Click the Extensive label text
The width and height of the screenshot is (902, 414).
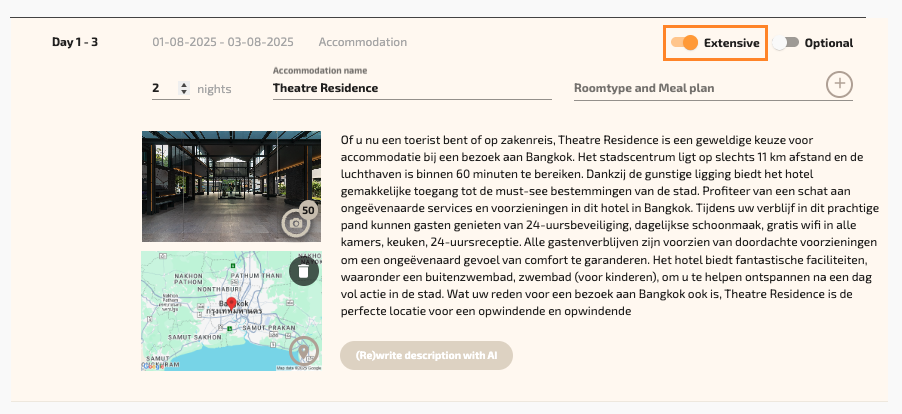tap(731, 43)
